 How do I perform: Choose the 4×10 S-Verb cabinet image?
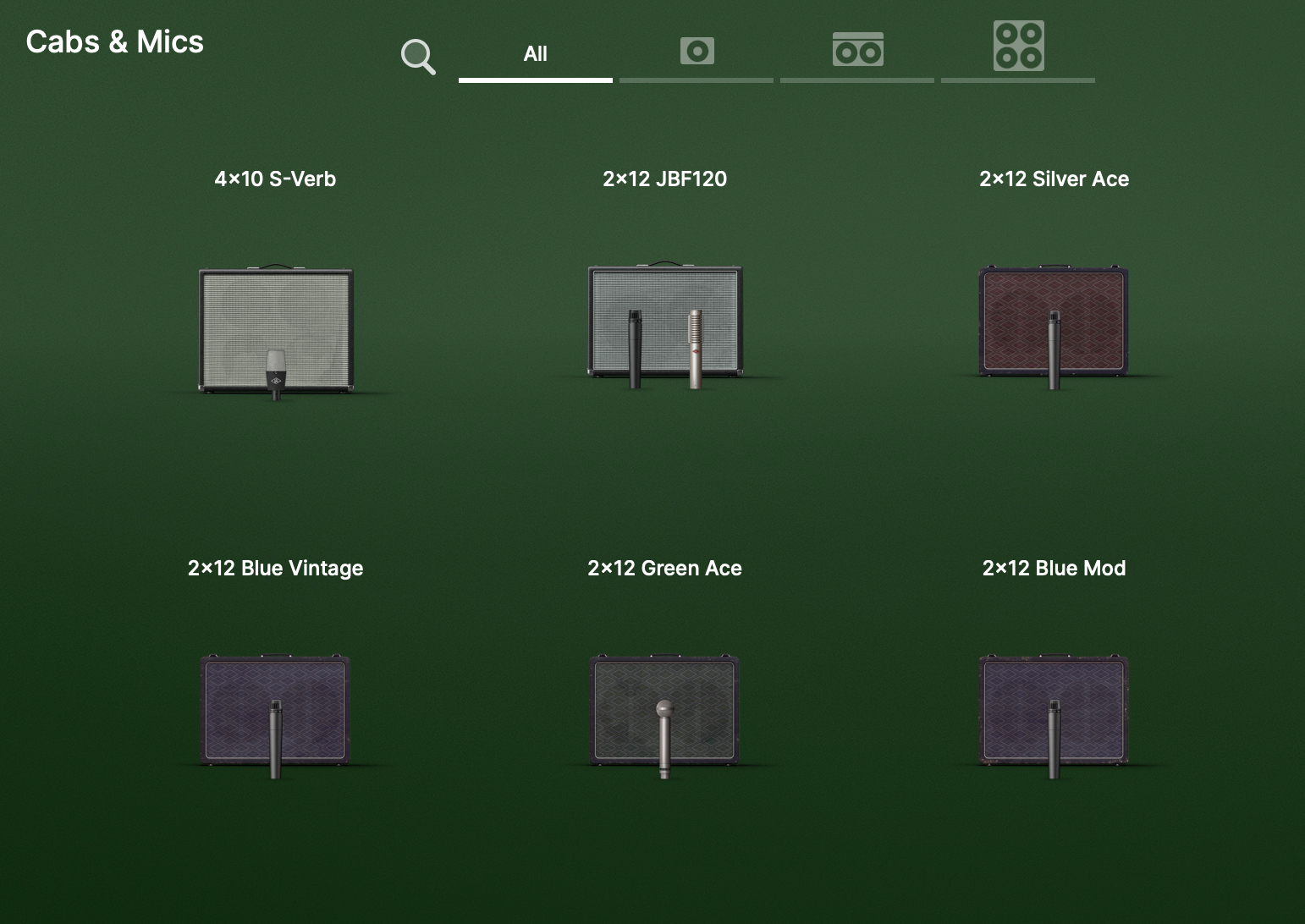point(276,330)
